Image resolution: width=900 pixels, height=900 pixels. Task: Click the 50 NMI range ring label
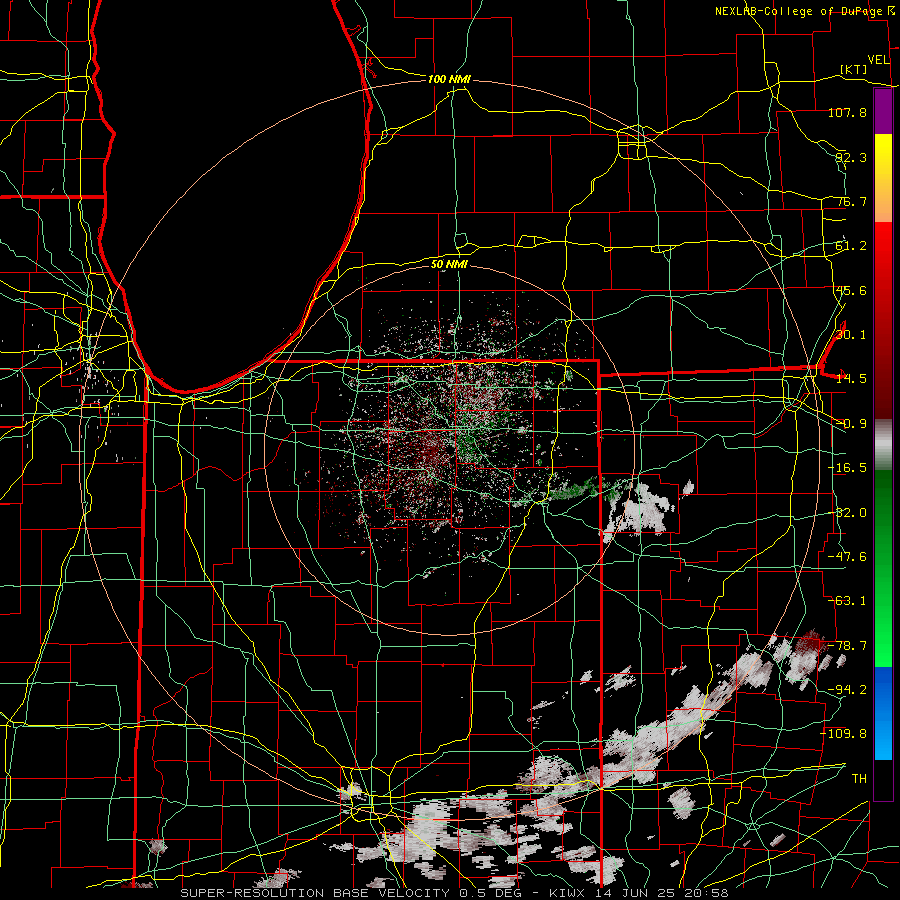449,264
